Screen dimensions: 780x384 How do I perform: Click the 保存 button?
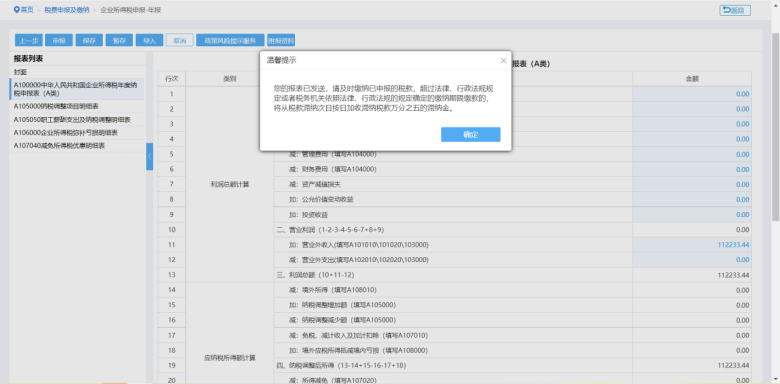89,41
